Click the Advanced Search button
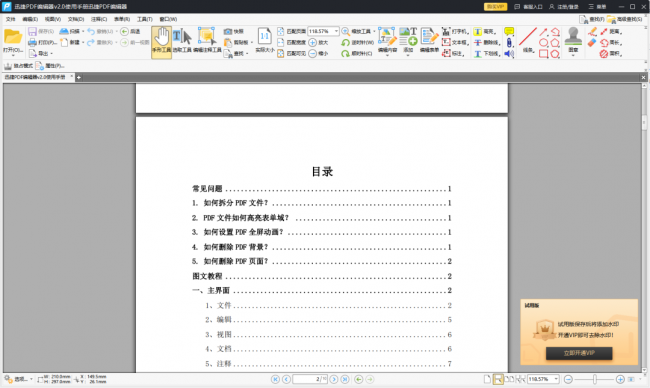Image resolution: width=650 pixels, height=388 pixels. pos(625,19)
